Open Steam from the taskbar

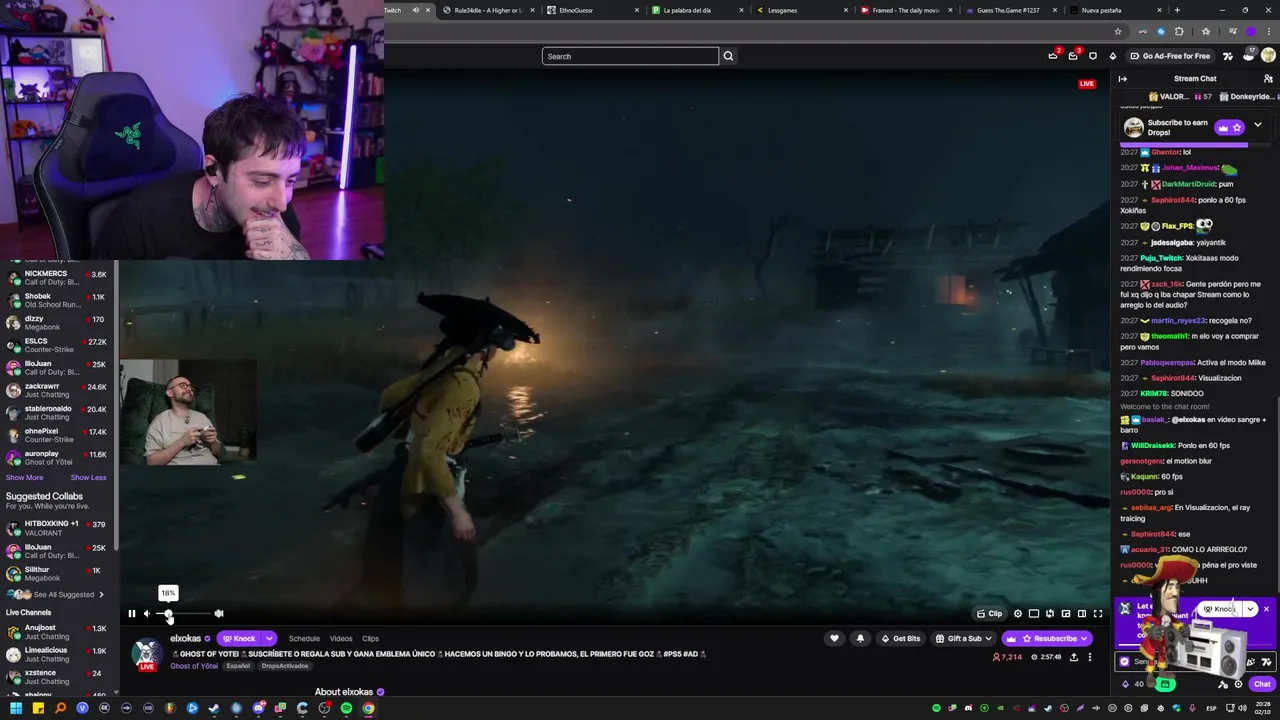pos(214,708)
